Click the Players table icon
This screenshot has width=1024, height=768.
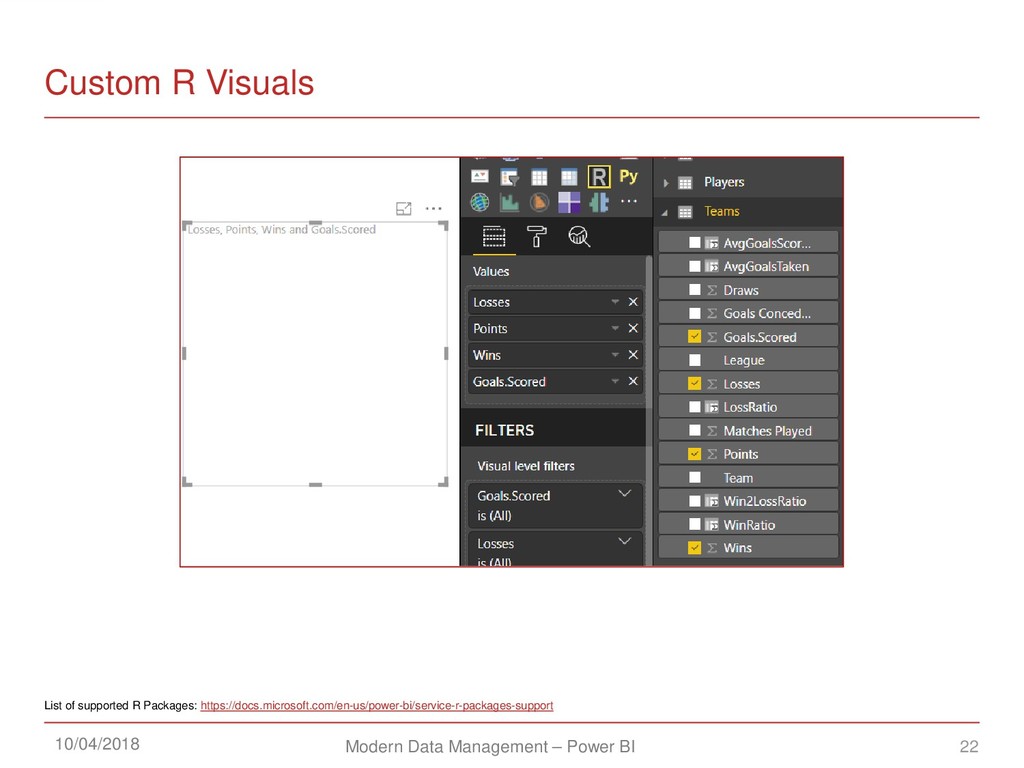(x=685, y=183)
